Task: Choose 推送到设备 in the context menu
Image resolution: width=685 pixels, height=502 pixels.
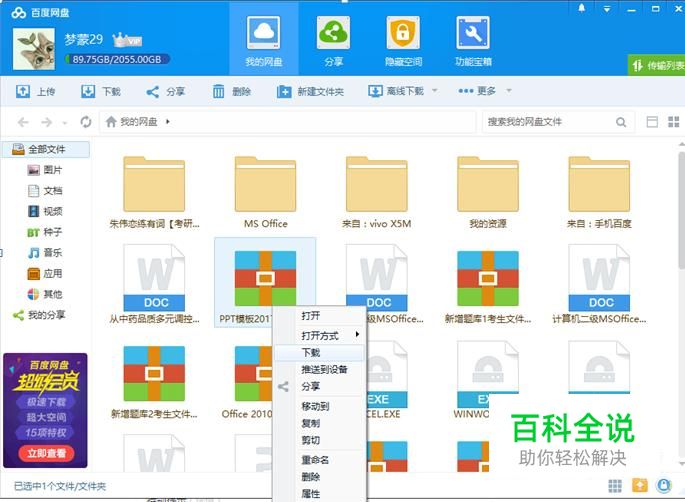Action: pos(319,370)
